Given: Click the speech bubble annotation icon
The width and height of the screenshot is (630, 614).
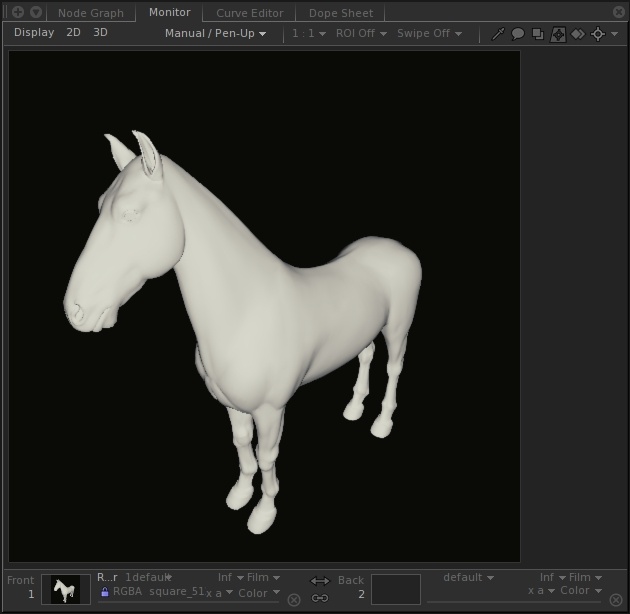Looking at the screenshot, I should click(x=518, y=34).
